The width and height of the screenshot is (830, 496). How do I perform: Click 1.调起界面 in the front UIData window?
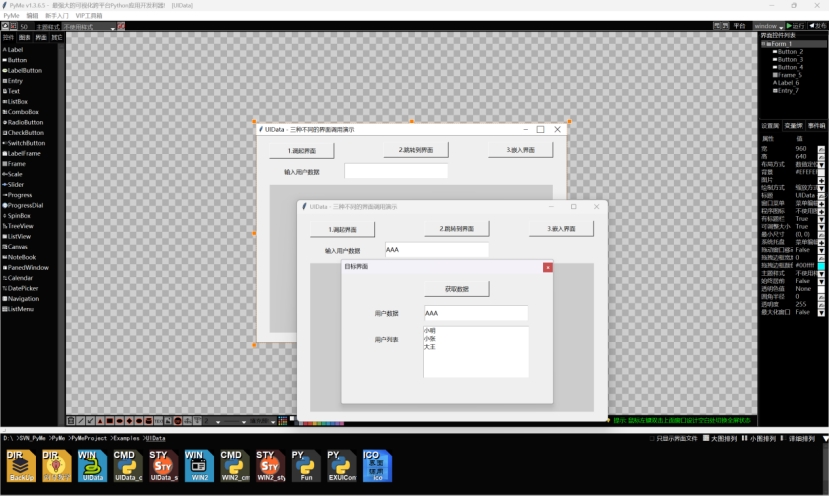click(x=342, y=230)
